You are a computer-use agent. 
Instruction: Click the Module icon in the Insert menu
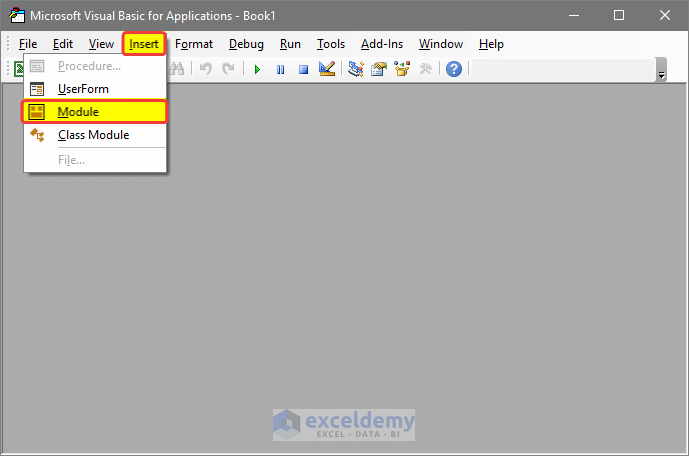[36, 112]
